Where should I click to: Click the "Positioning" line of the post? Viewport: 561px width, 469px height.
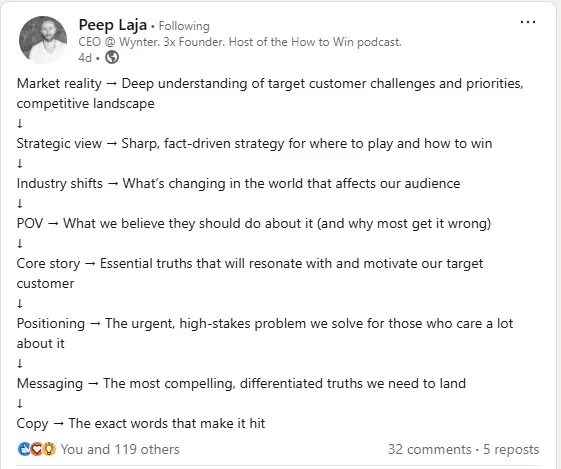pyautogui.click(x=265, y=333)
